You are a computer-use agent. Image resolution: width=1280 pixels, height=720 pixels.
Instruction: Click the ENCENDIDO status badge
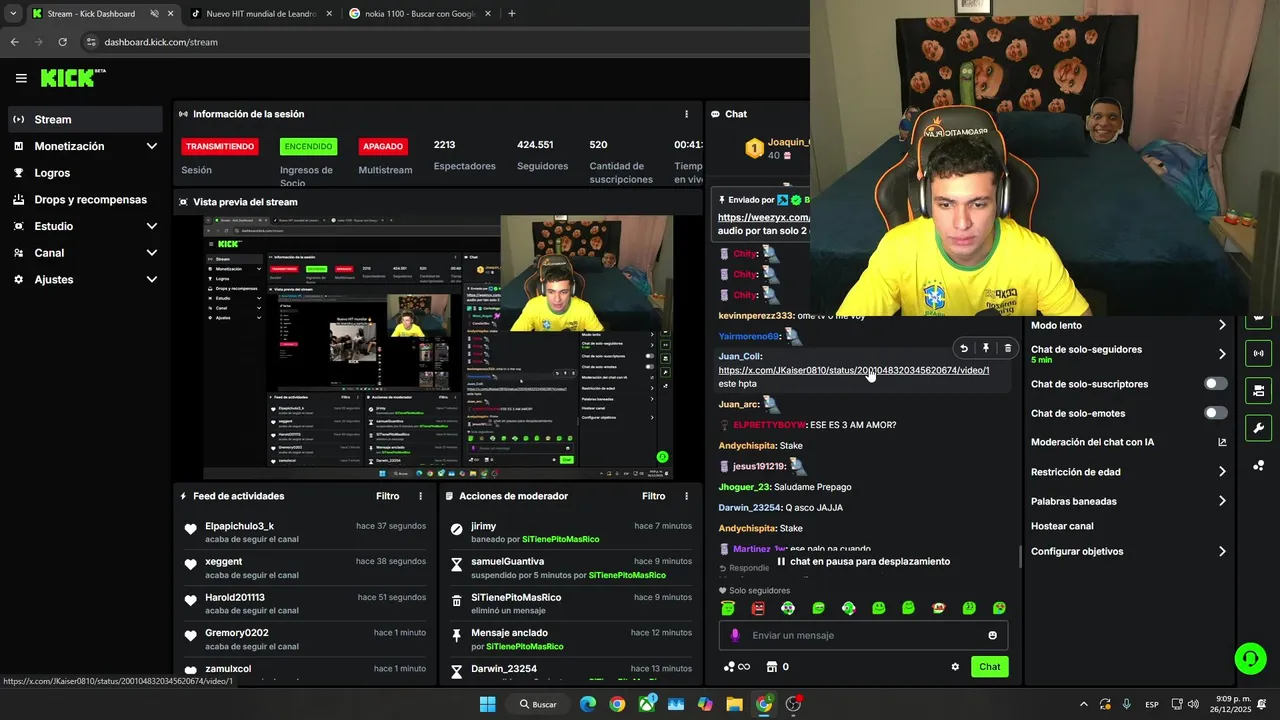click(308, 146)
